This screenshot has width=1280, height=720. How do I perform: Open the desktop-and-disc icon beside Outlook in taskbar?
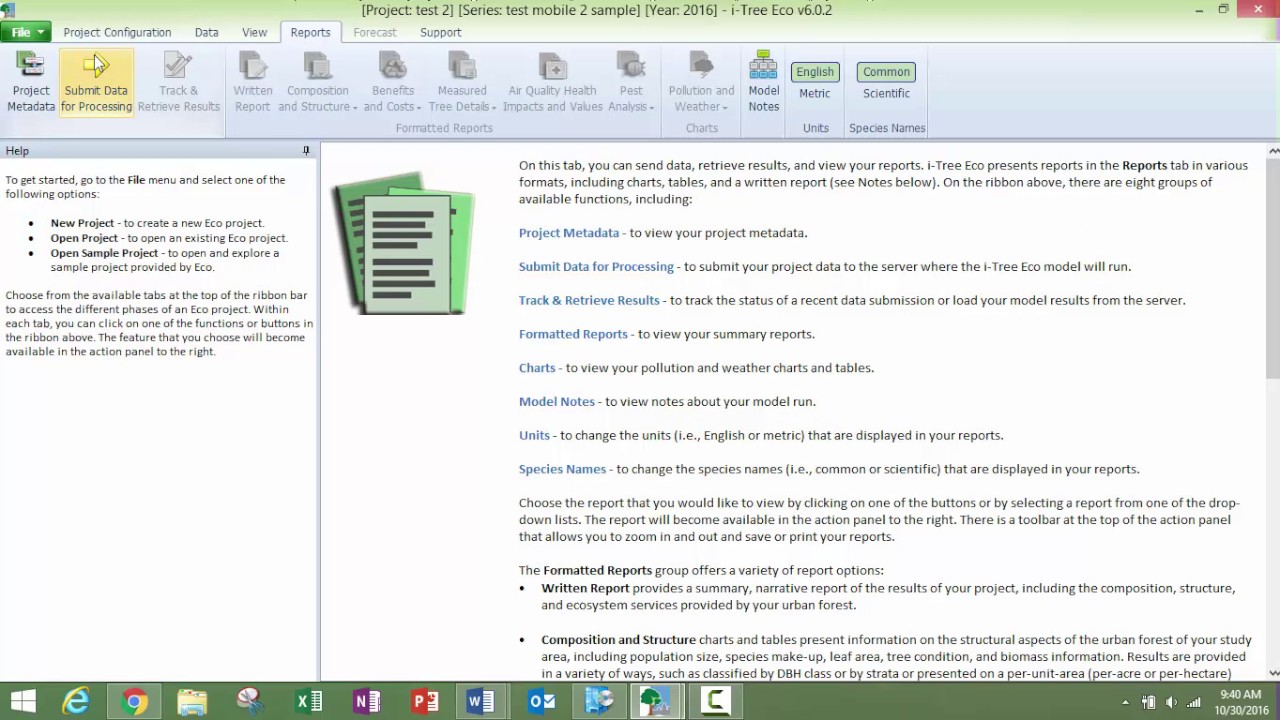(599, 701)
